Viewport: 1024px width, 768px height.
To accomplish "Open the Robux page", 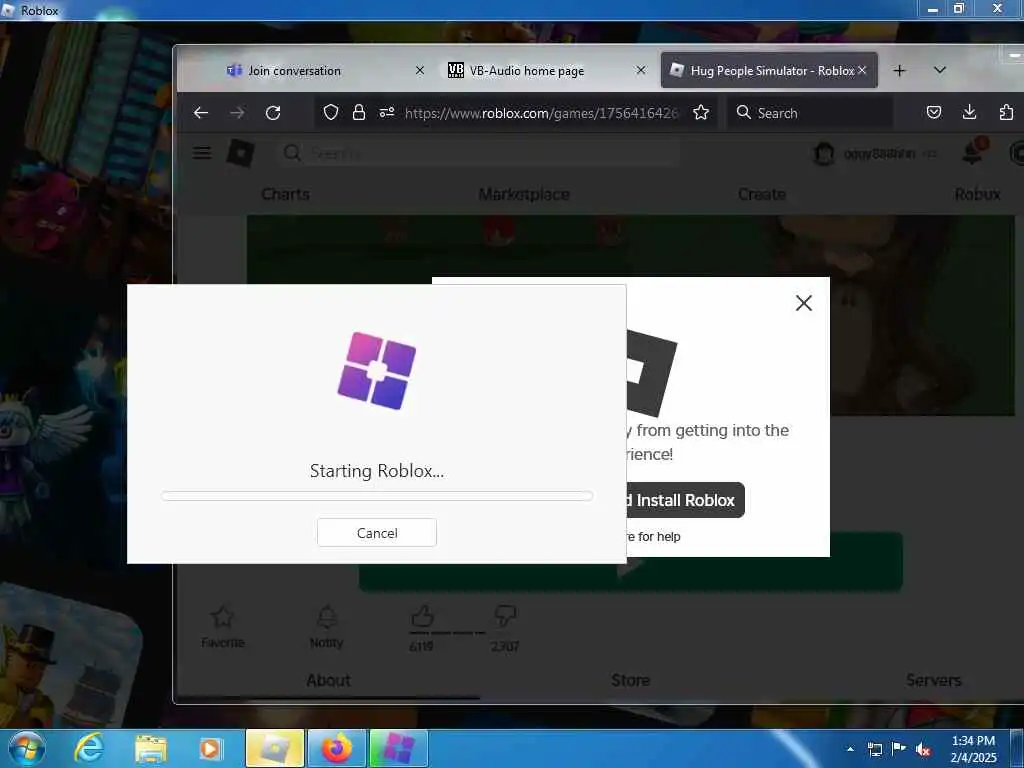I will click(x=977, y=195).
